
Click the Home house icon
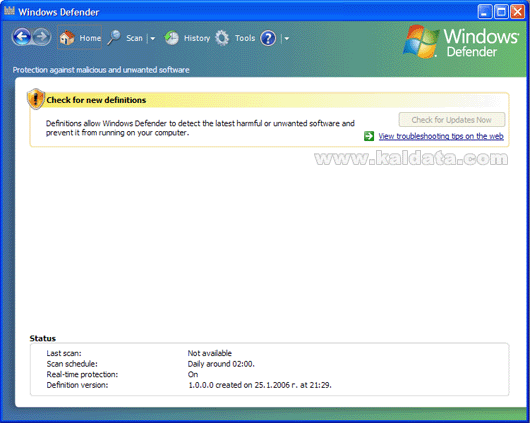coord(67,38)
